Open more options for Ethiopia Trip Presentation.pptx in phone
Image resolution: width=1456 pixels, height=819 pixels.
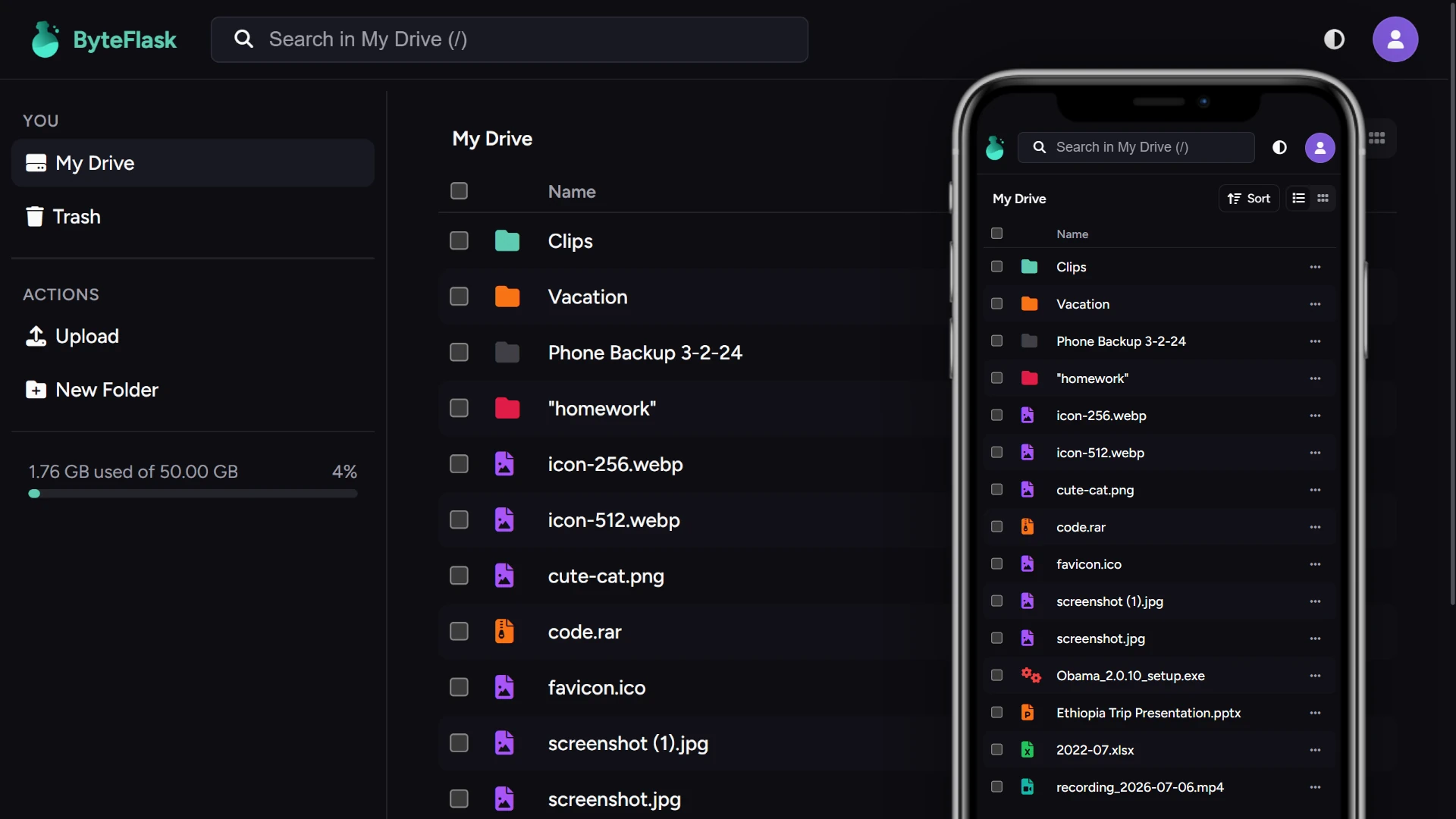(x=1315, y=713)
